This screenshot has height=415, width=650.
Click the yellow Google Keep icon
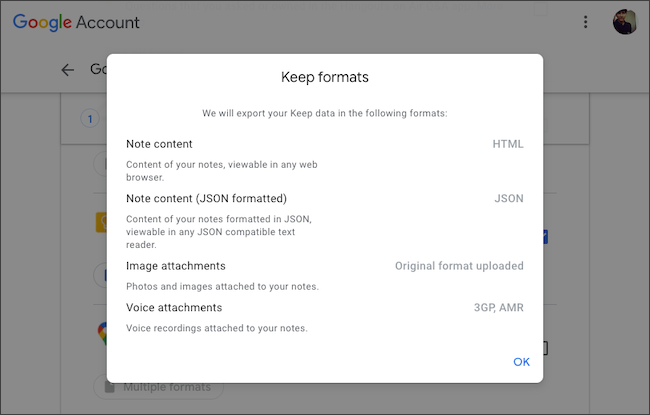pos(101,222)
